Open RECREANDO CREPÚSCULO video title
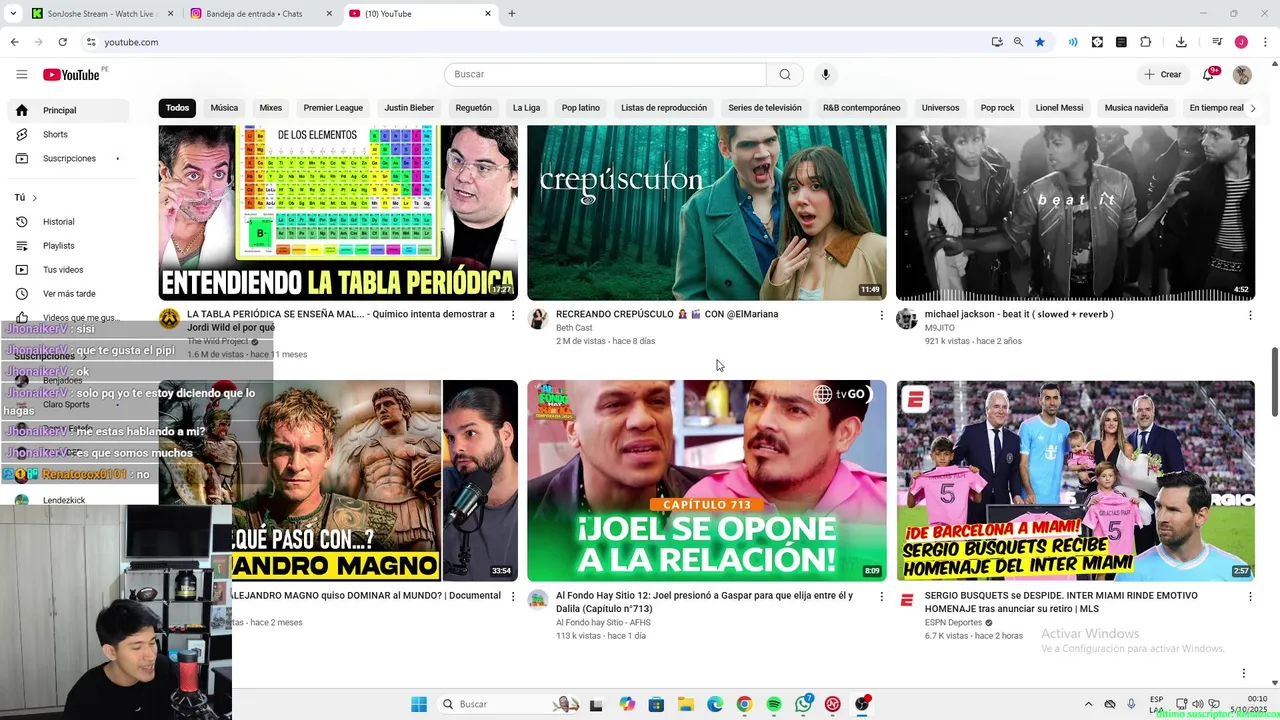1280x720 pixels. [667, 314]
